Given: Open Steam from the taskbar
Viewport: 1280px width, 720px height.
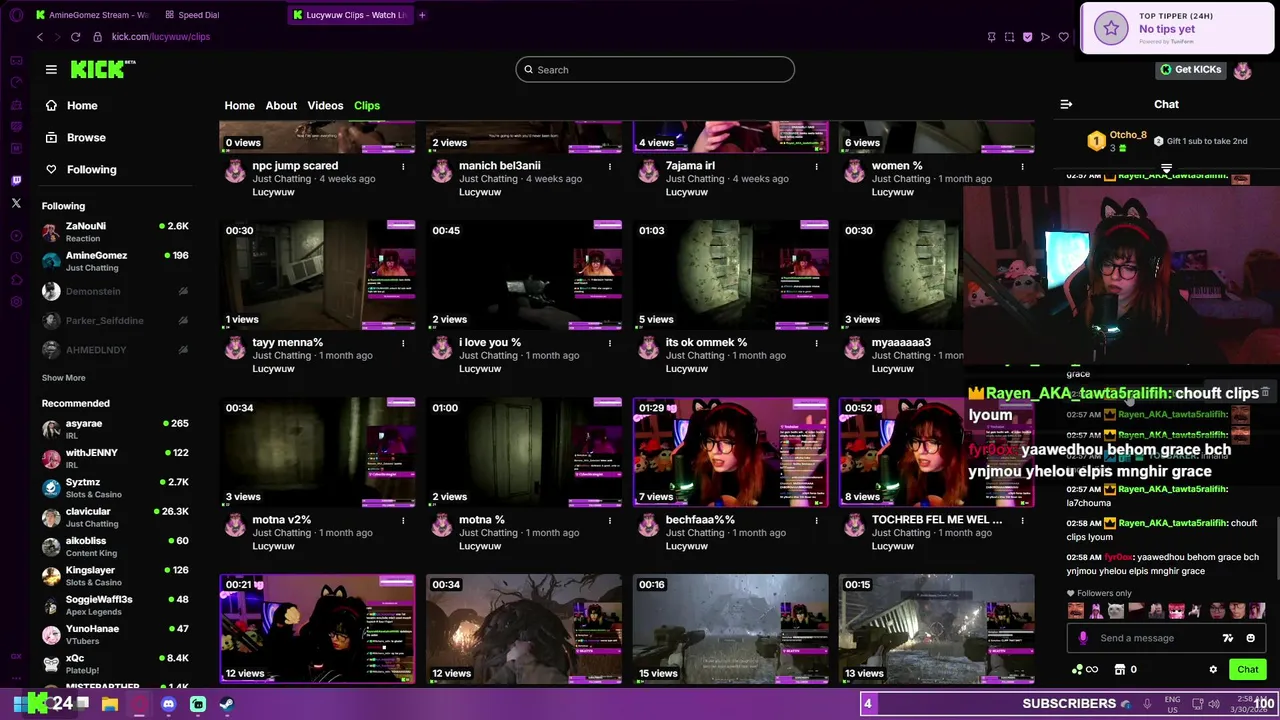Looking at the screenshot, I should click(227, 704).
